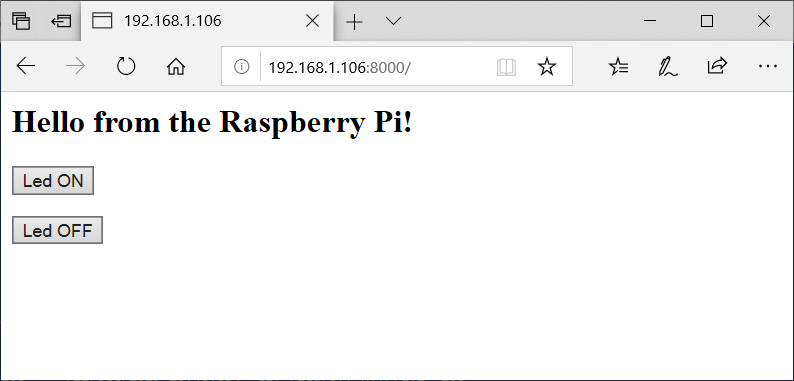Toggle reading view
This screenshot has width=794, height=381.
506,67
